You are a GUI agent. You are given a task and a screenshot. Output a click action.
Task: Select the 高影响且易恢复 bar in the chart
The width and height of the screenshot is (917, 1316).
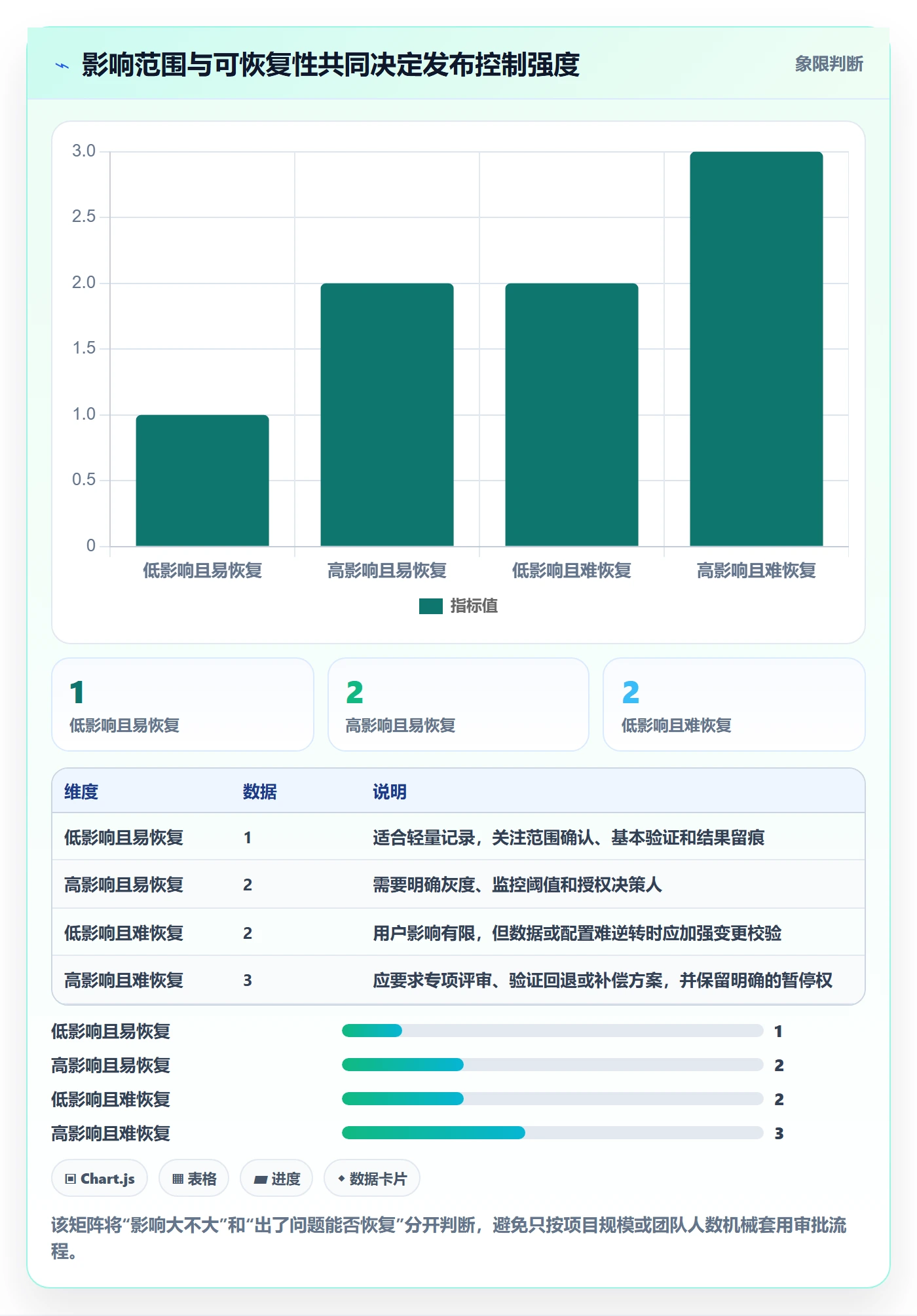387,414
